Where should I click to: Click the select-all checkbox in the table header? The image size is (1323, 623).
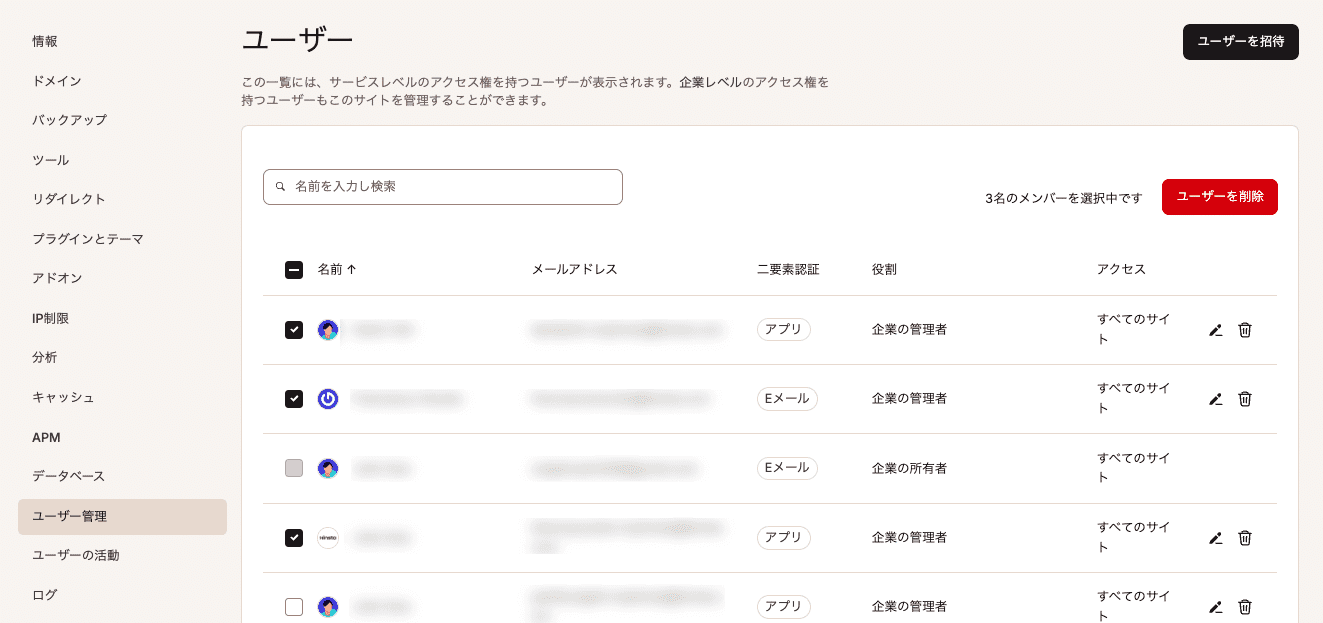(294, 269)
